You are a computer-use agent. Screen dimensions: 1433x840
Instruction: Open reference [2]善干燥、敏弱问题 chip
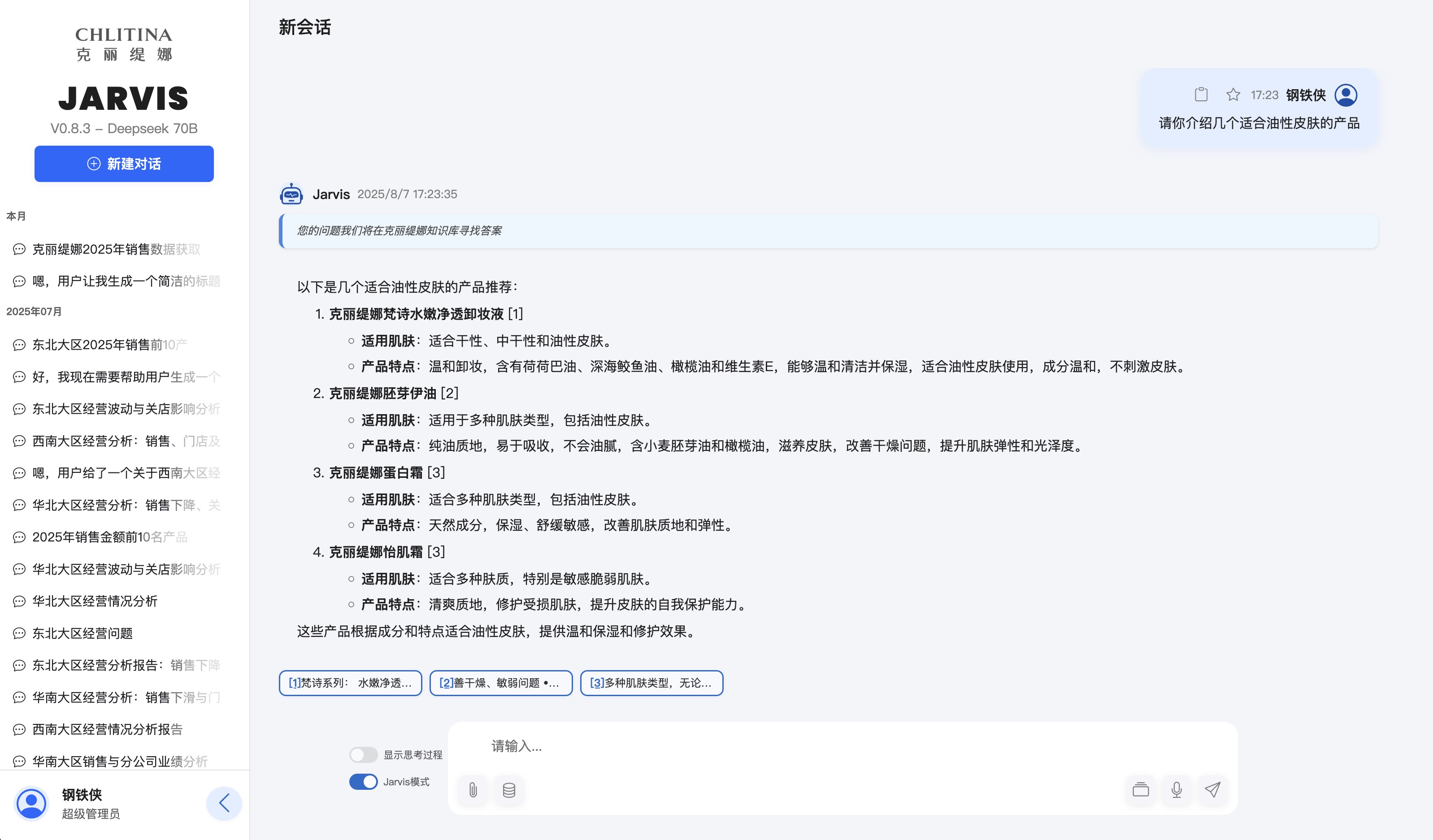[x=501, y=683]
